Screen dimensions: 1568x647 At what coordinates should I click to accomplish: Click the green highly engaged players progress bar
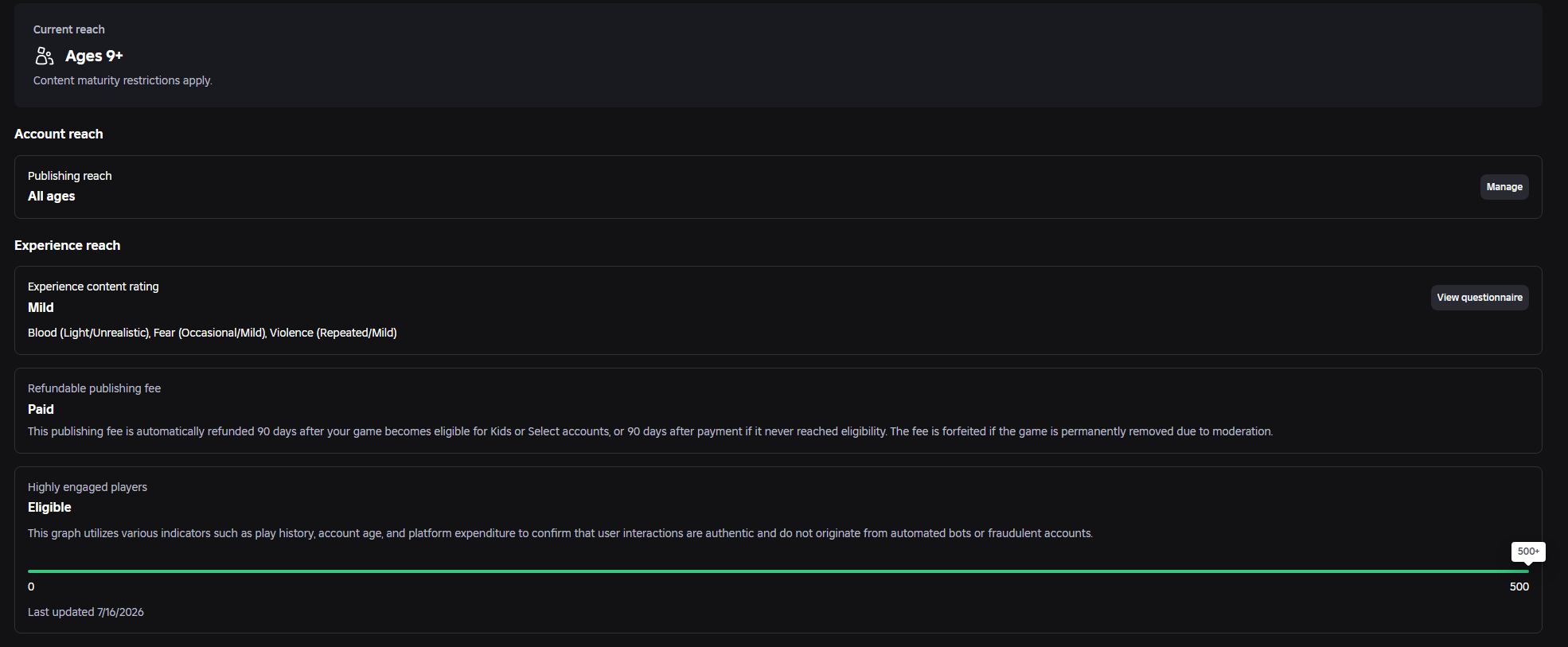pos(778,571)
